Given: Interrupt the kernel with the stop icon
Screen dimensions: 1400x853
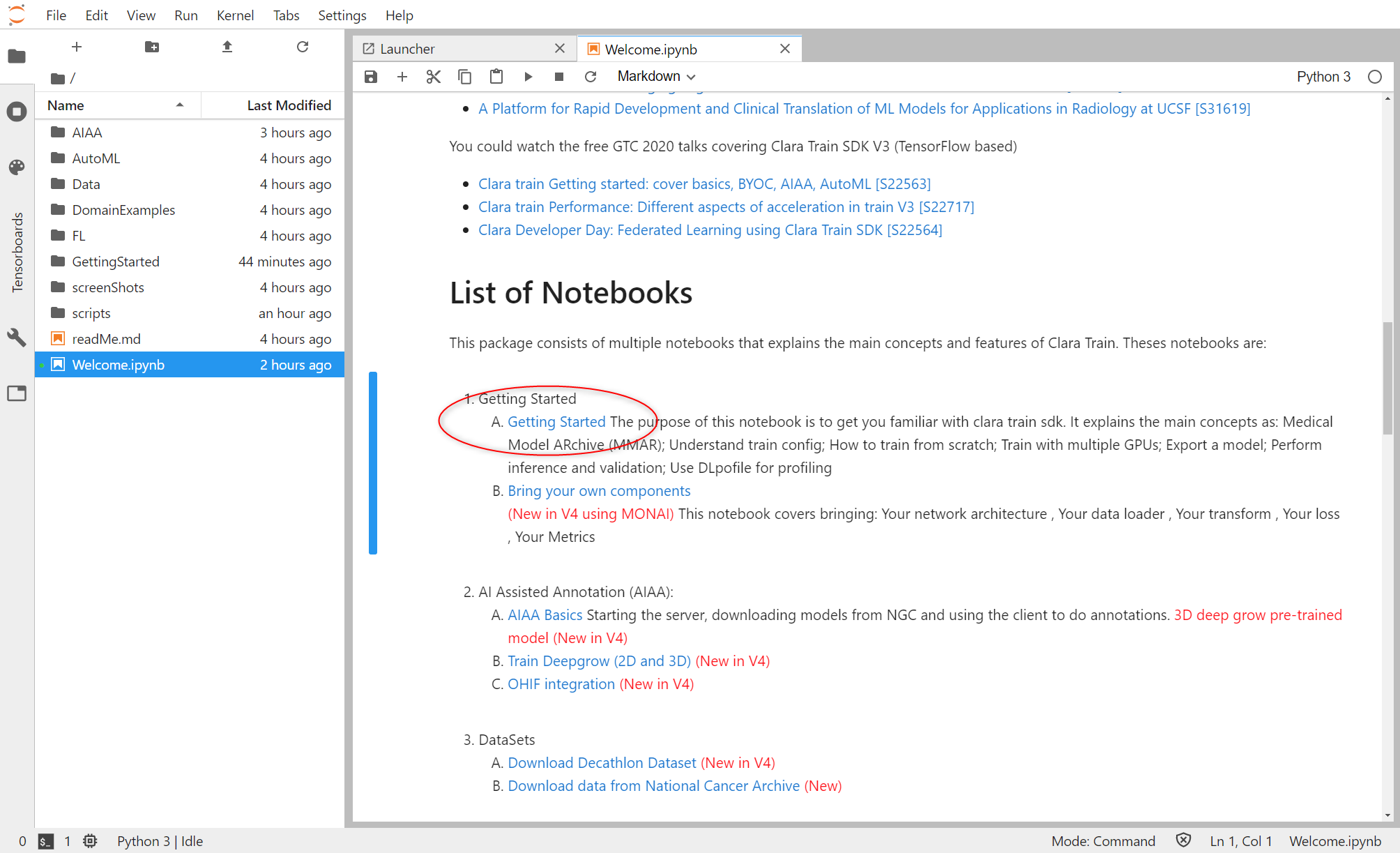Looking at the screenshot, I should [558, 77].
